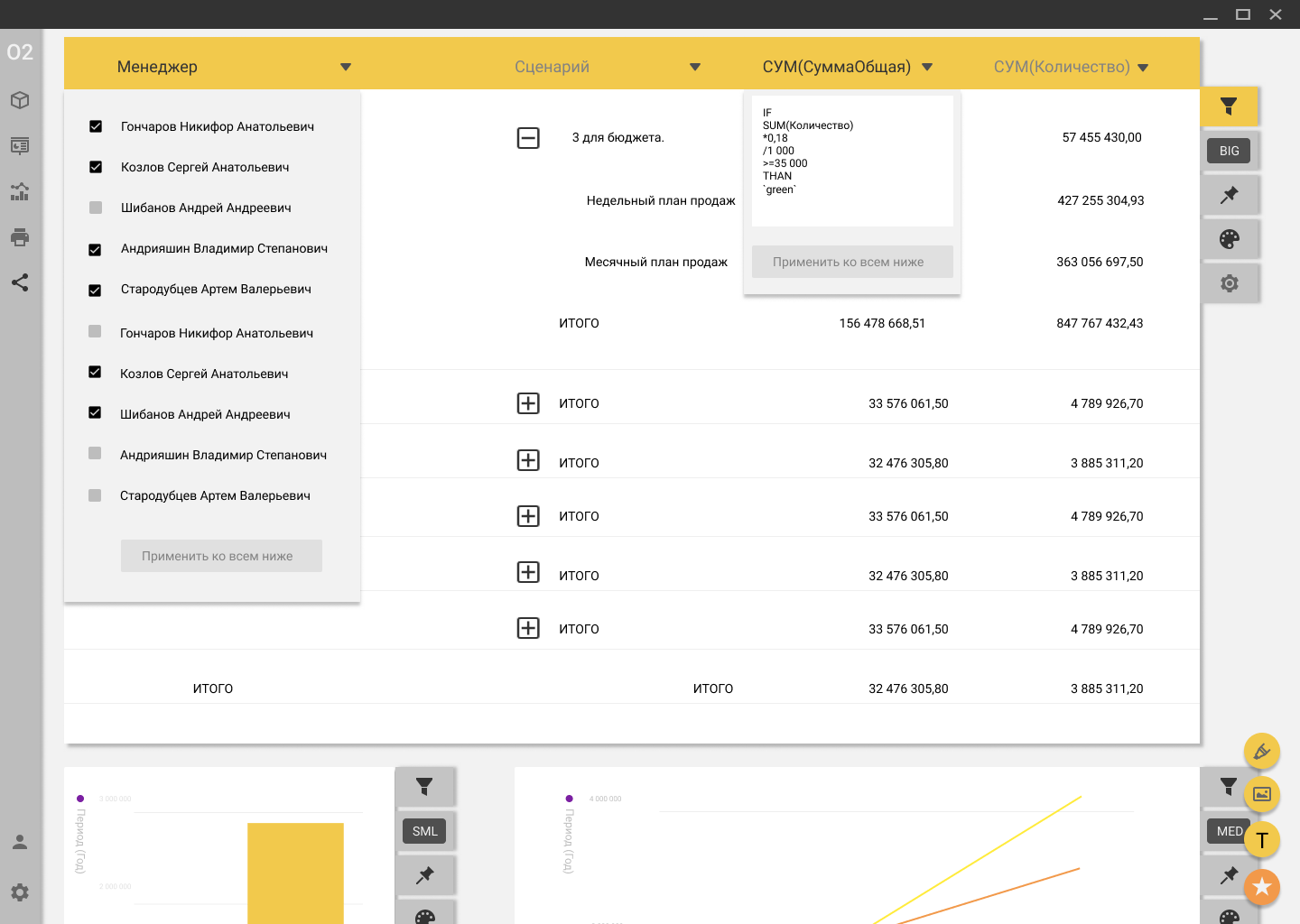Check the unchecked Стародубцев Артем Валерьевич box
Image resolution: width=1300 pixels, height=924 pixels.
[x=95, y=495]
